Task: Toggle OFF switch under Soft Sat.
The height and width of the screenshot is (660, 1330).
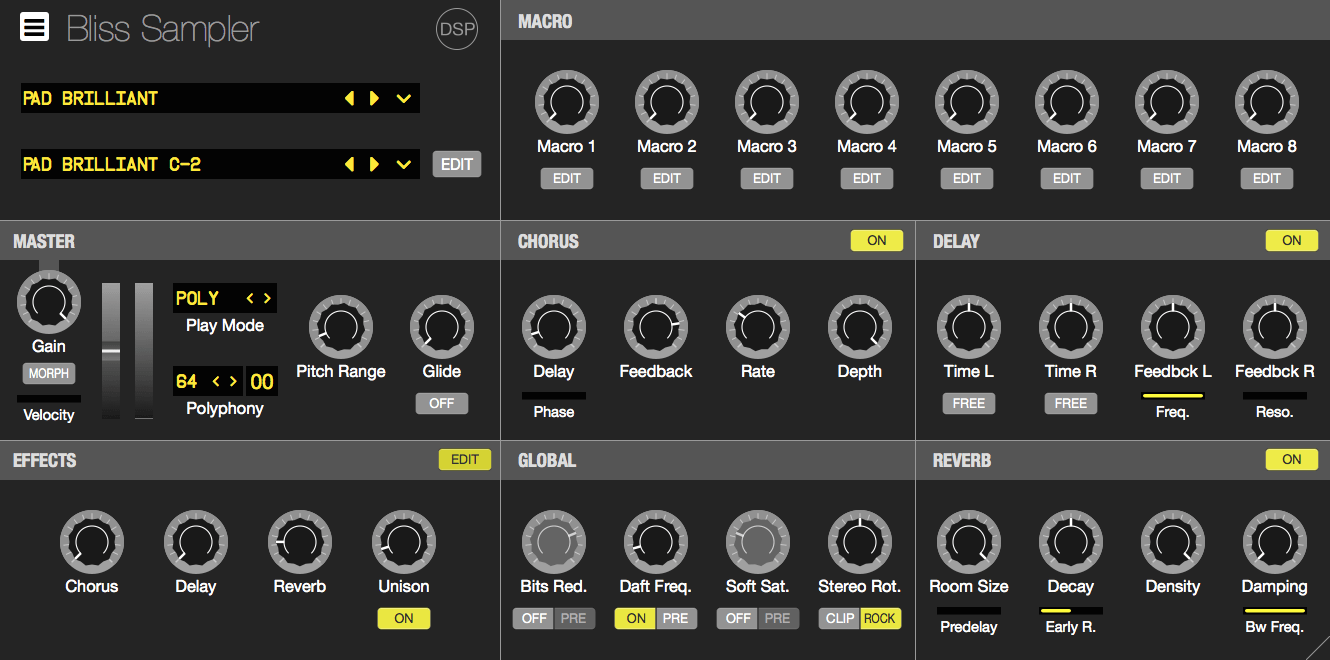Action: point(738,618)
